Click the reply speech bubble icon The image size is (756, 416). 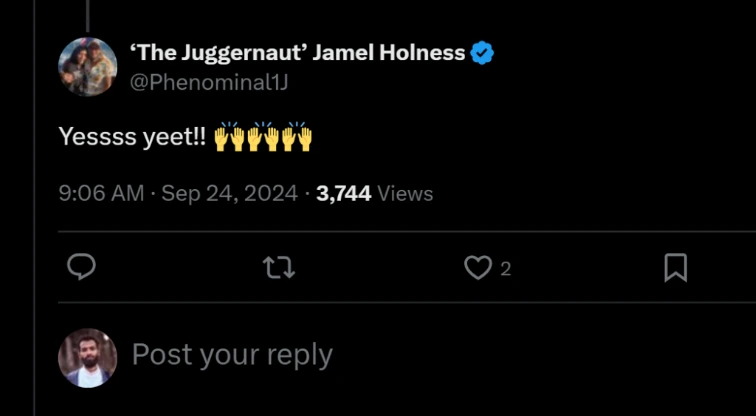tap(81, 267)
